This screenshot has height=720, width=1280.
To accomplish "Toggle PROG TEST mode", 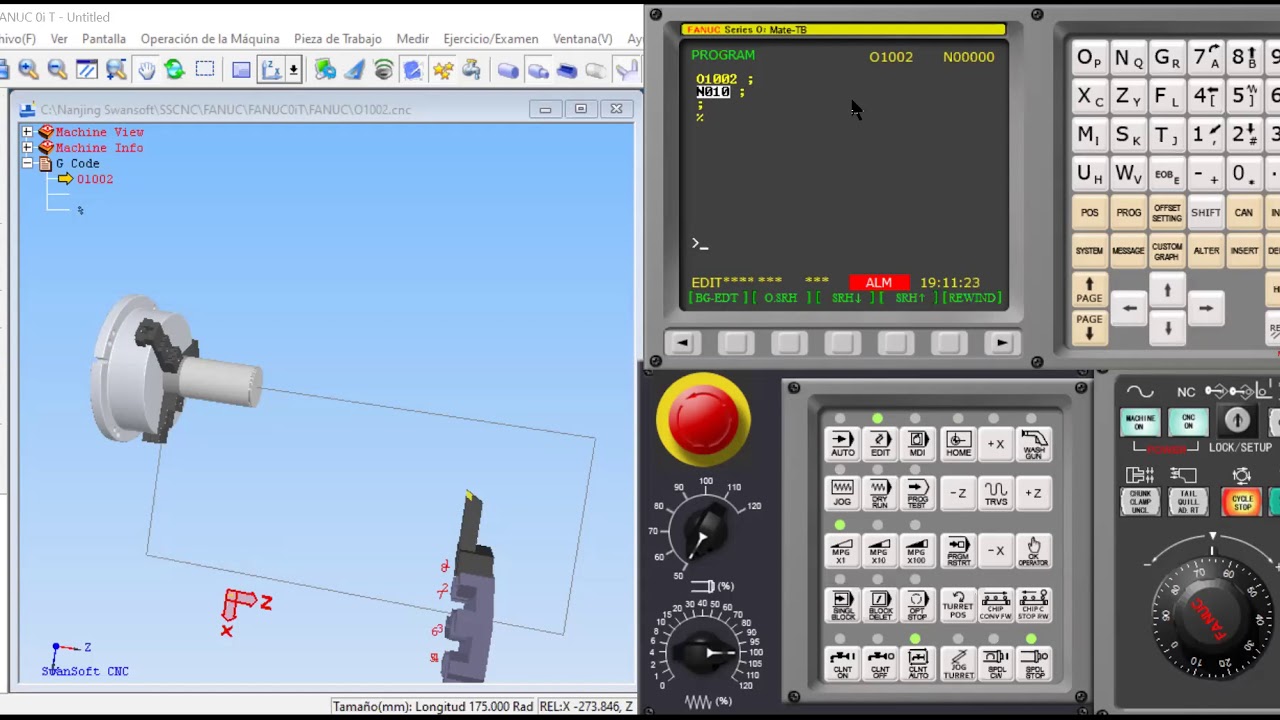I will coord(918,493).
